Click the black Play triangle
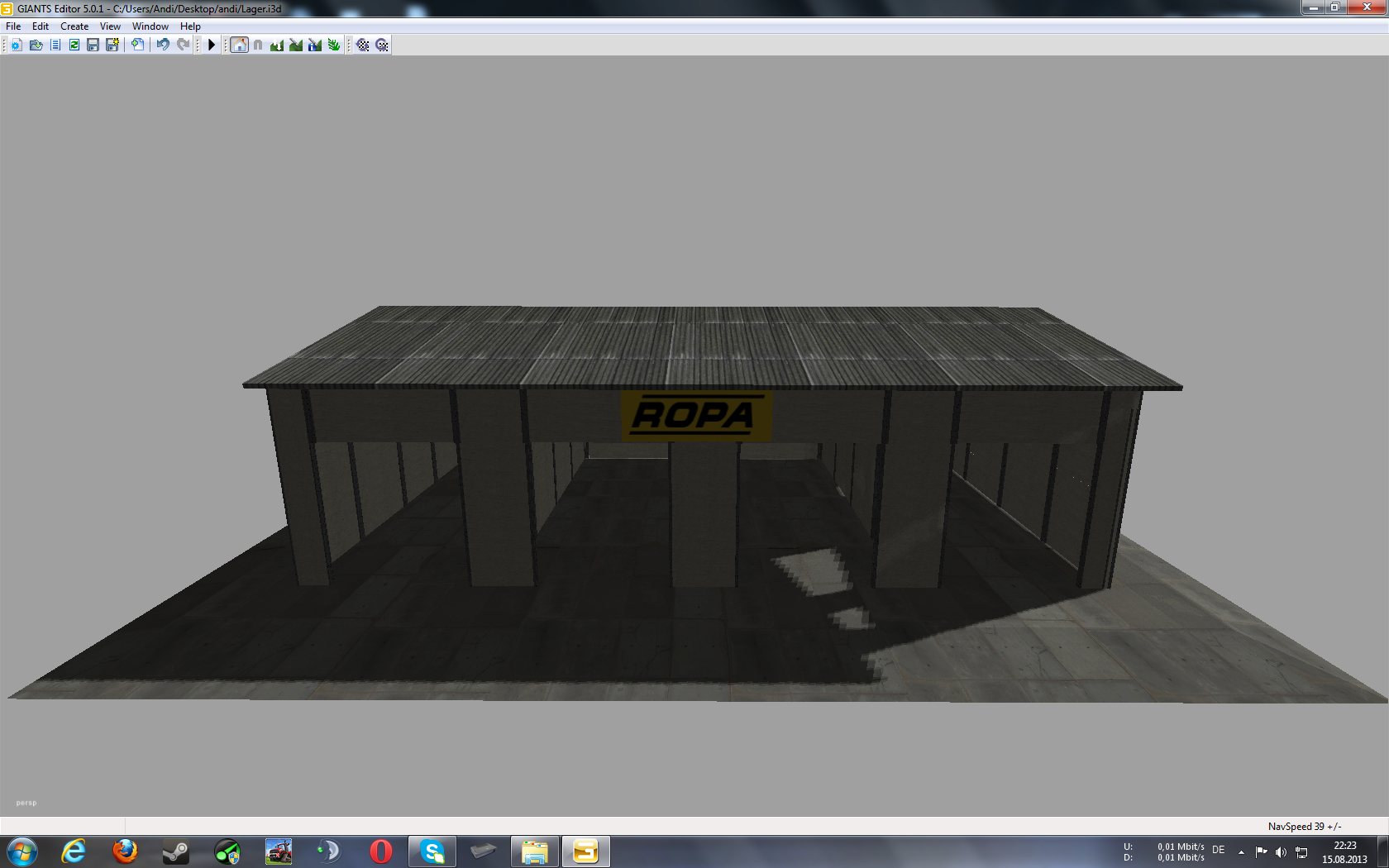This screenshot has height=868, width=1389. (x=212, y=45)
